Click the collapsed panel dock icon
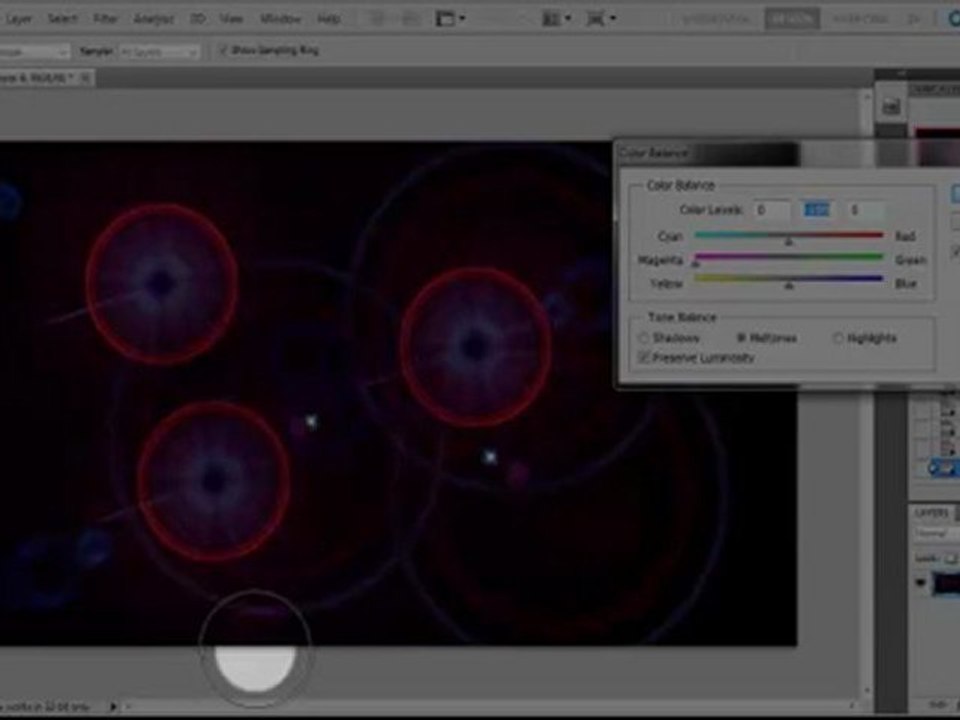Screen dimensions: 960x720 tap(891, 107)
